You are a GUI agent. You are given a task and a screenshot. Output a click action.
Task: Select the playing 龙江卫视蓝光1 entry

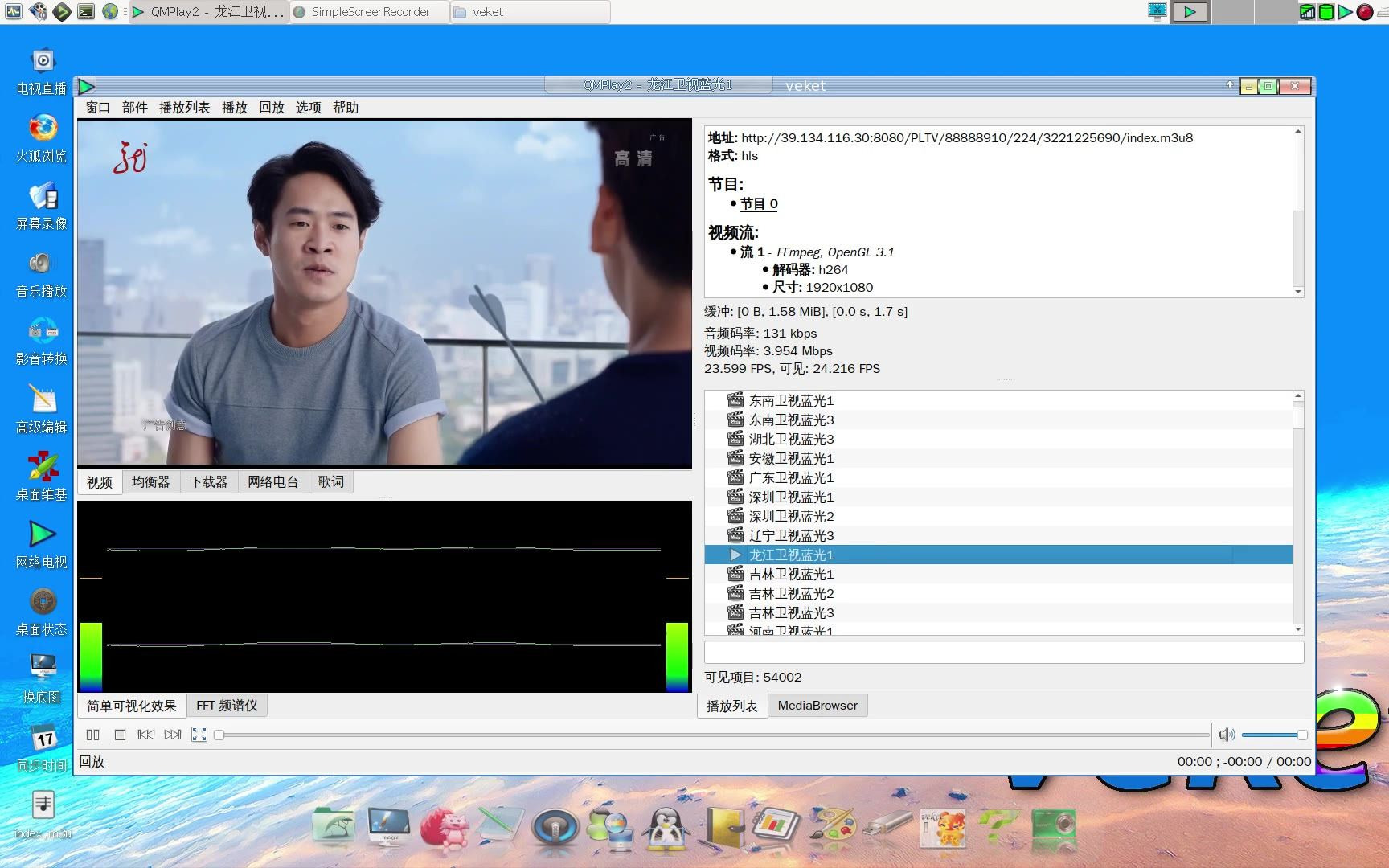[x=998, y=555]
